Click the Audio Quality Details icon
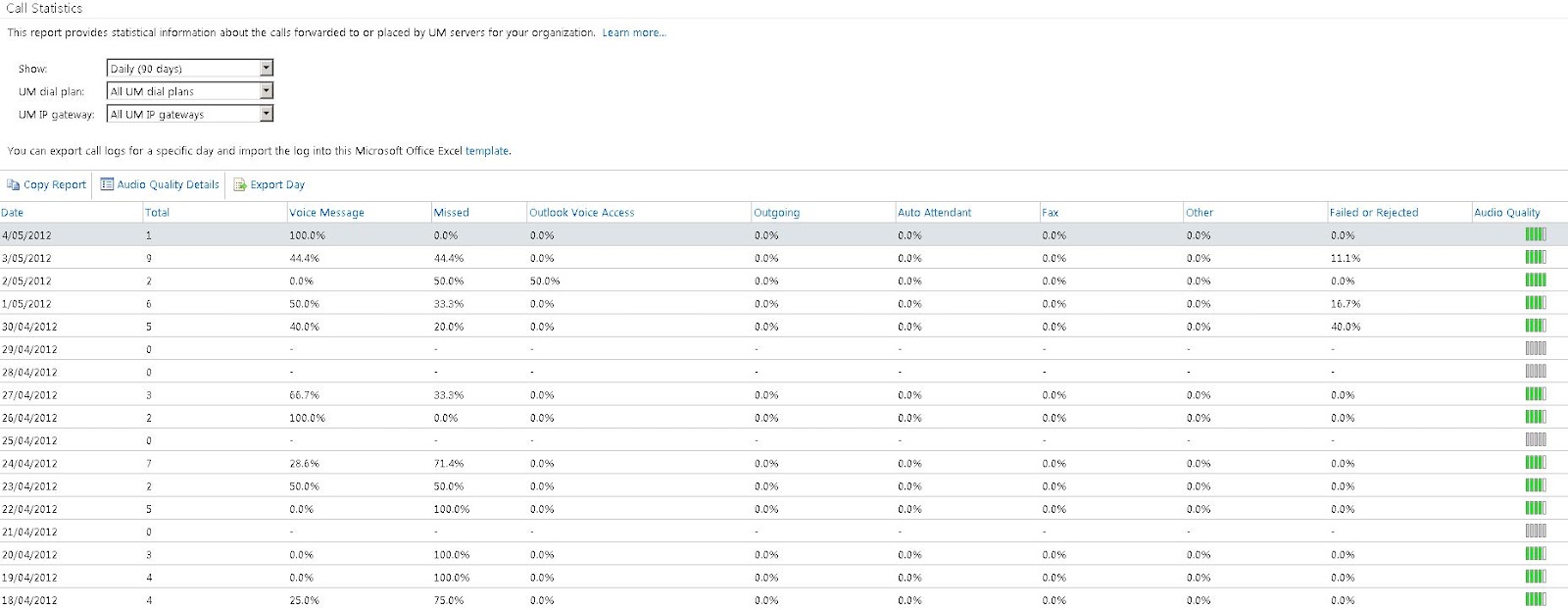Image resolution: width=1568 pixels, height=610 pixels. 107,184
